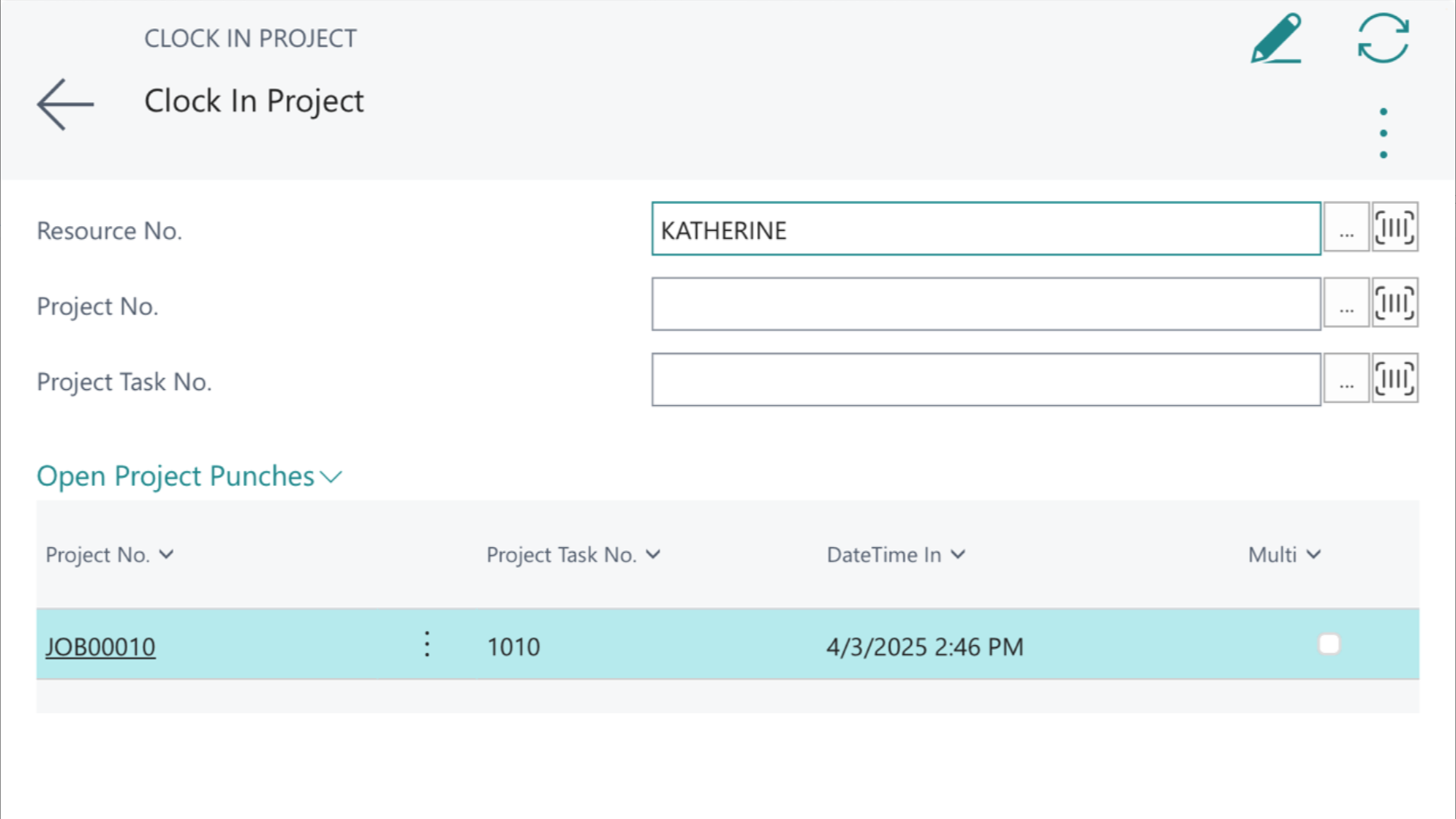Click the back arrow icon
Image resolution: width=1456 pixels, height=819 pixels.
(65, 104)
